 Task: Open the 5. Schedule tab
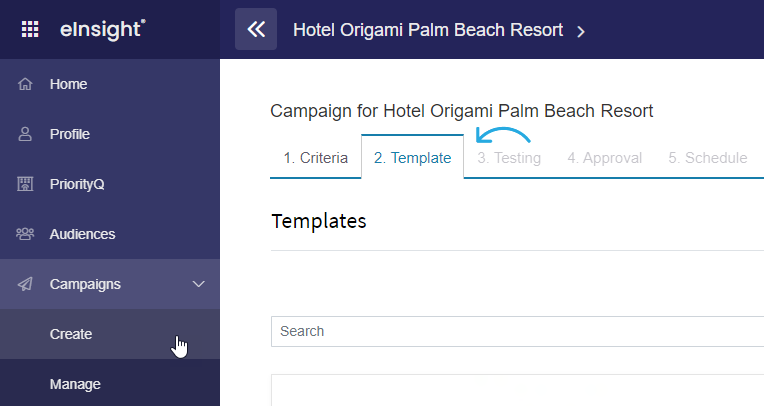707,157
